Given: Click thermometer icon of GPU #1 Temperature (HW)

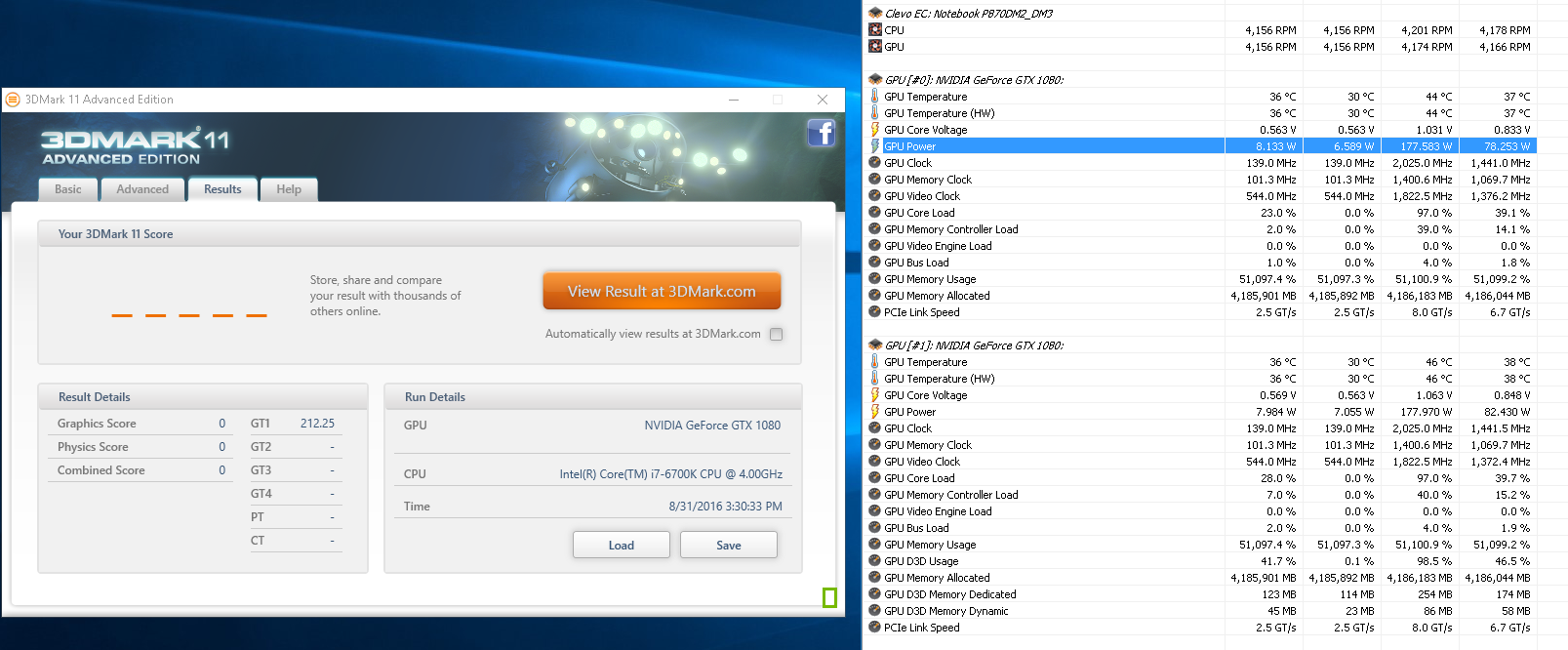Looking at the screenshot, I should point(875,379).
